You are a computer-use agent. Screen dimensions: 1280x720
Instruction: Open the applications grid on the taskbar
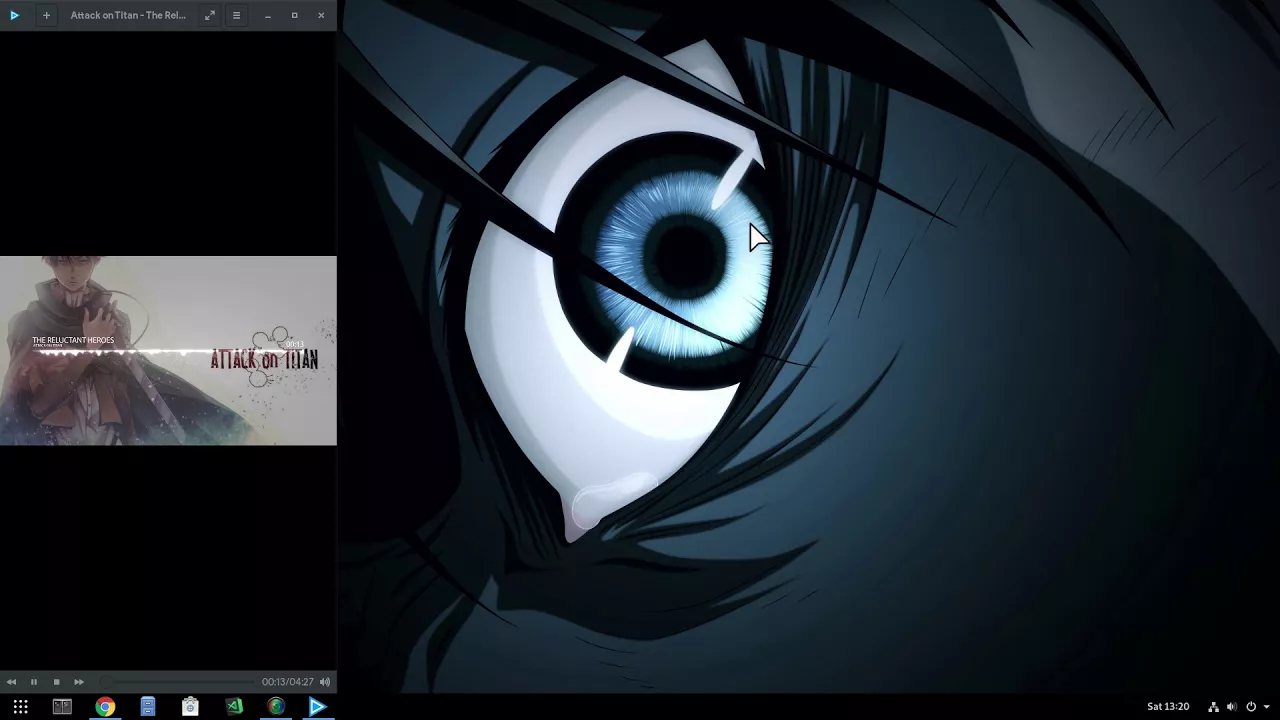20,707
